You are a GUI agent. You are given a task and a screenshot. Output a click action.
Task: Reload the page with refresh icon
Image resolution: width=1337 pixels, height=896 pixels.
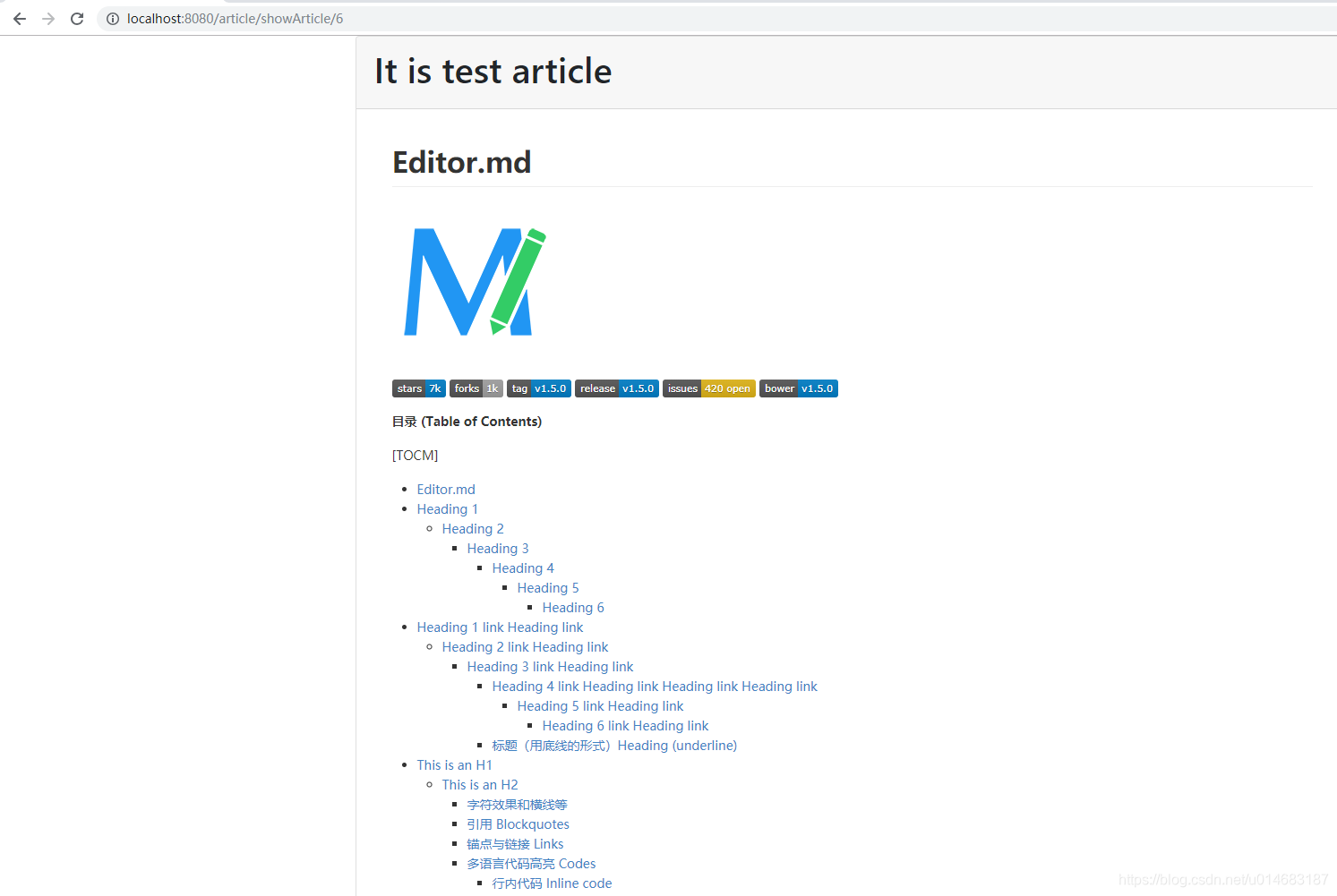click(x=77, y=18)
